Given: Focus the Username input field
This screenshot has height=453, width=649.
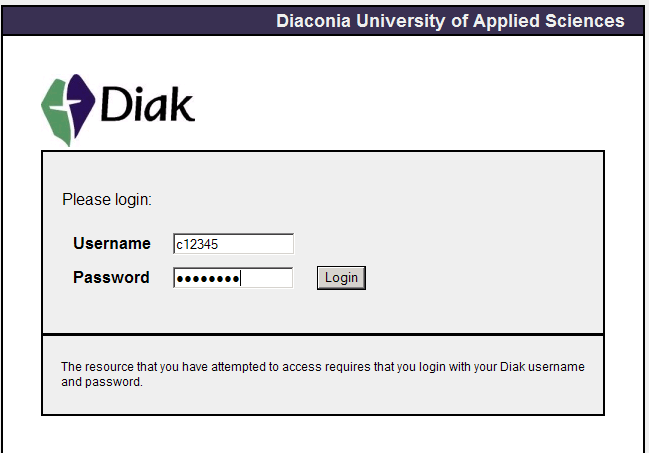Looking at the screenshot, I should click(233, 244).
